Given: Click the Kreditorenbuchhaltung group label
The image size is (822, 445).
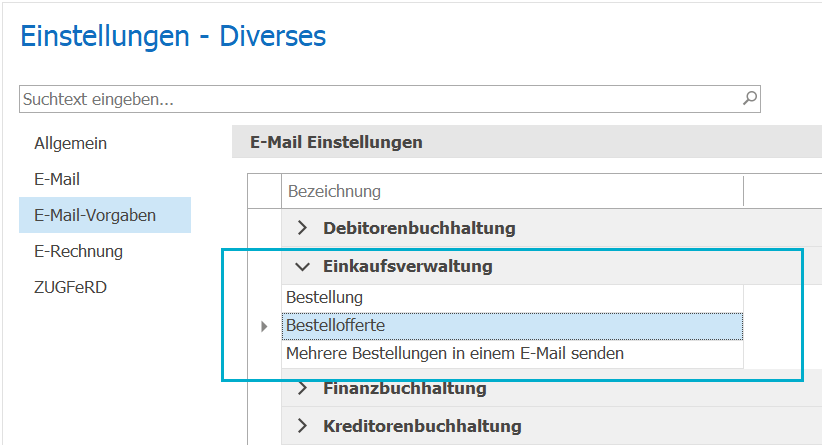Looking at the screenshot, I should tap(422, 426).
